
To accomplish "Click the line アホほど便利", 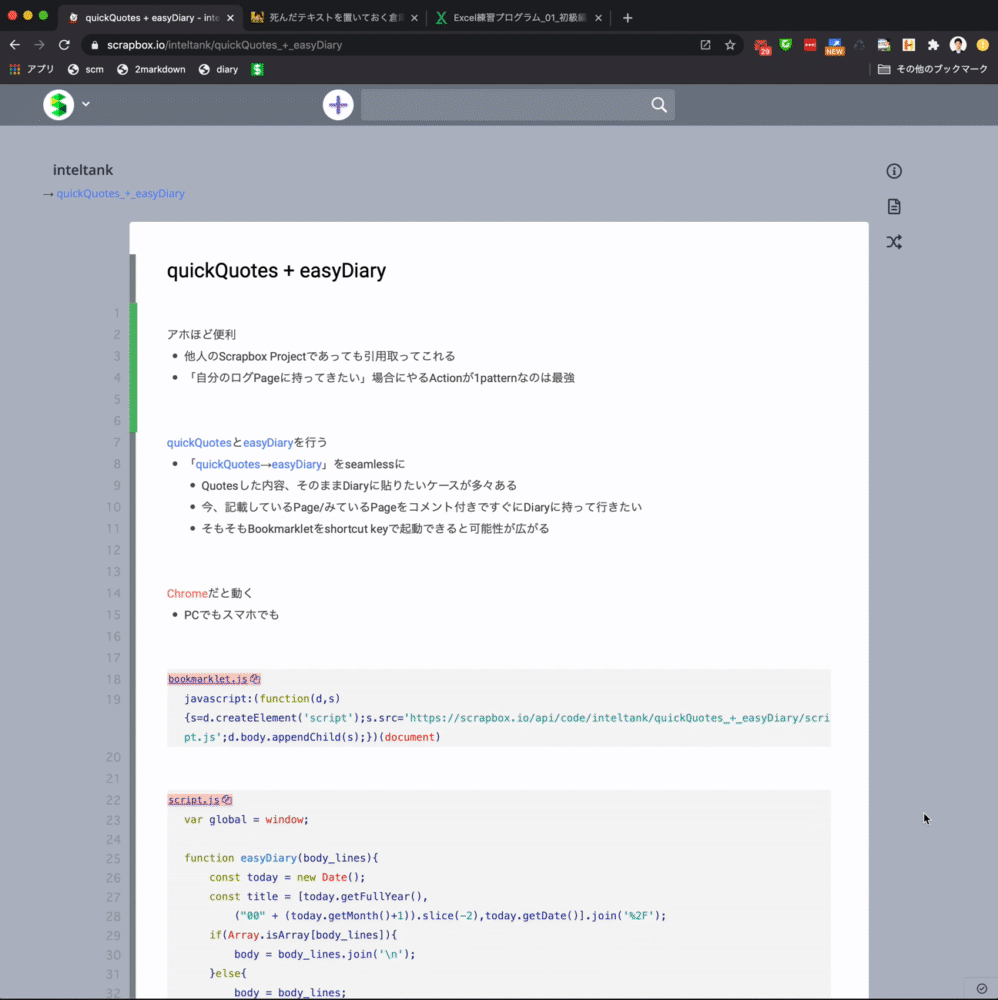I will point(202,334).
